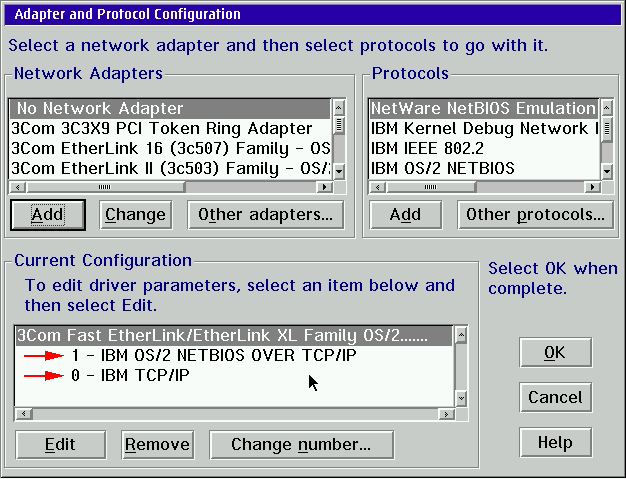Click Add button under Network Adapters
Image resolution: width=626 pixels, height=479 pixels.
coord(48,215)
